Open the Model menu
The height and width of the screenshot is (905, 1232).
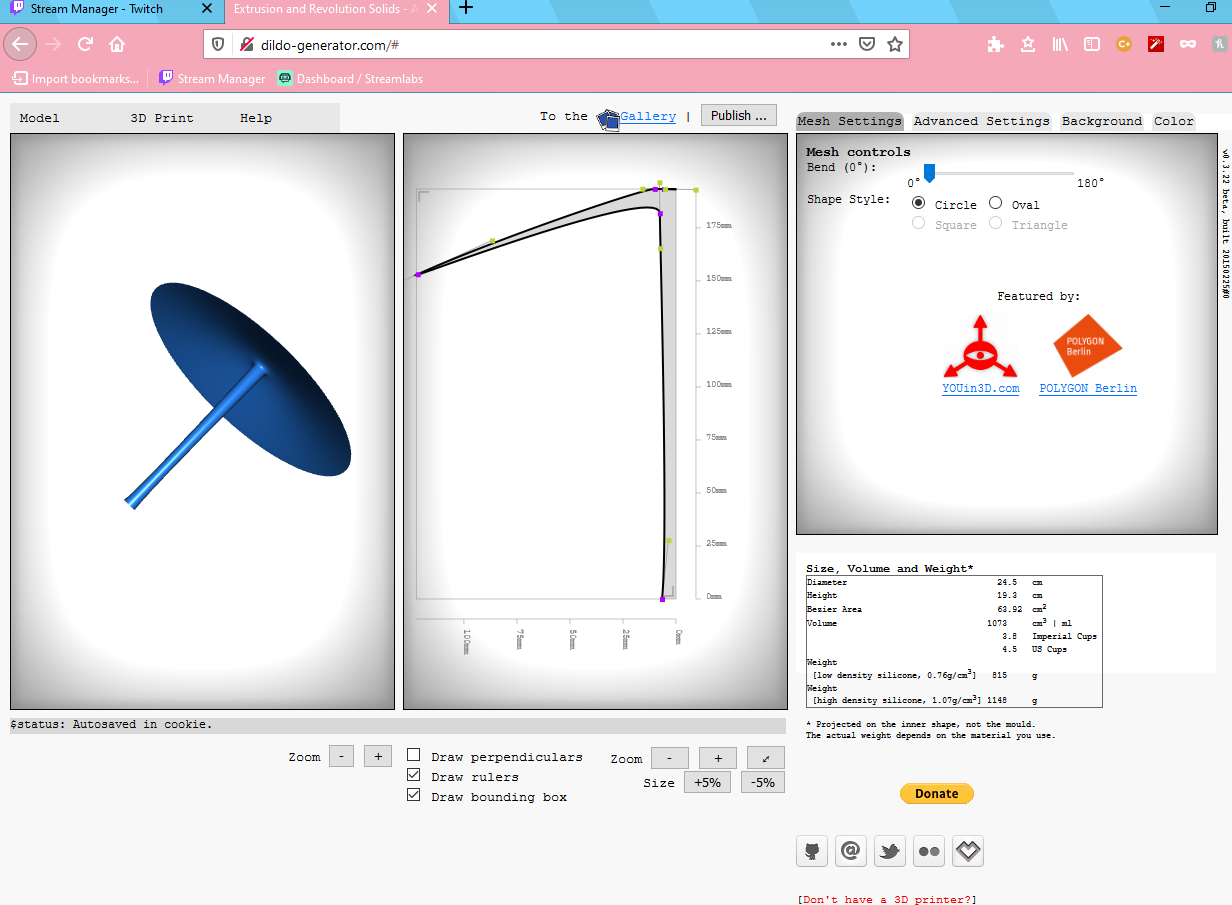(40, 118)
